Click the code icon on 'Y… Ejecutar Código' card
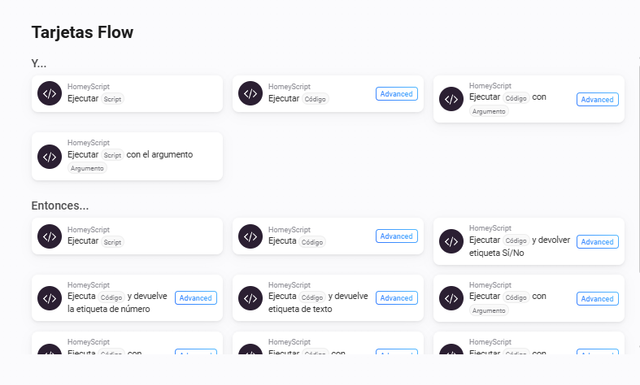 click(x=250, y=93)
